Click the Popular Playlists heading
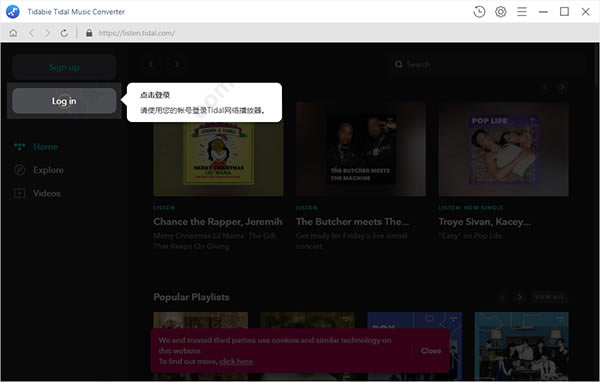This screenshot has width=600, height=382. [x=191, y=297]
